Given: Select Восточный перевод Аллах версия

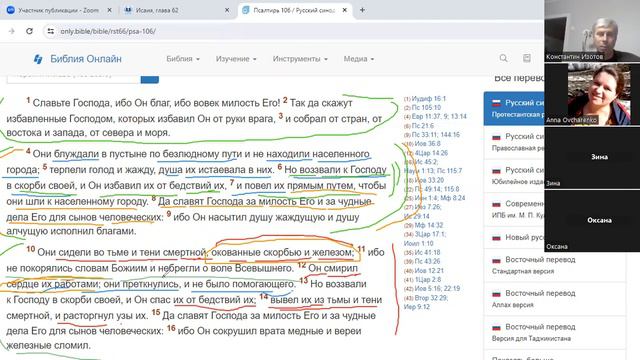Looking at the screenshot, I should click(x=554, y=298).
